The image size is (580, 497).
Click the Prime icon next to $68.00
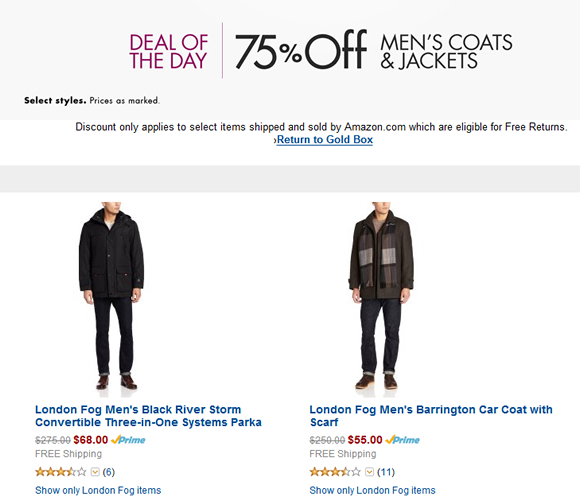point(128,440)
